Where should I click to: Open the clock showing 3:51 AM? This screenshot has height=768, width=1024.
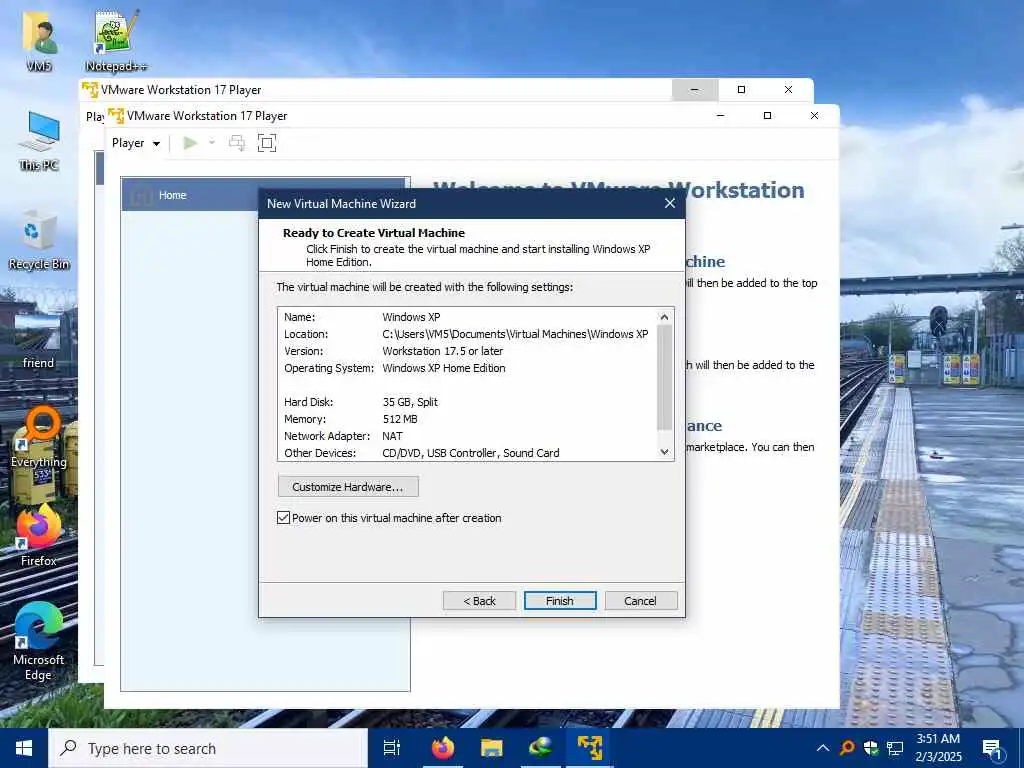coord(938,748)
